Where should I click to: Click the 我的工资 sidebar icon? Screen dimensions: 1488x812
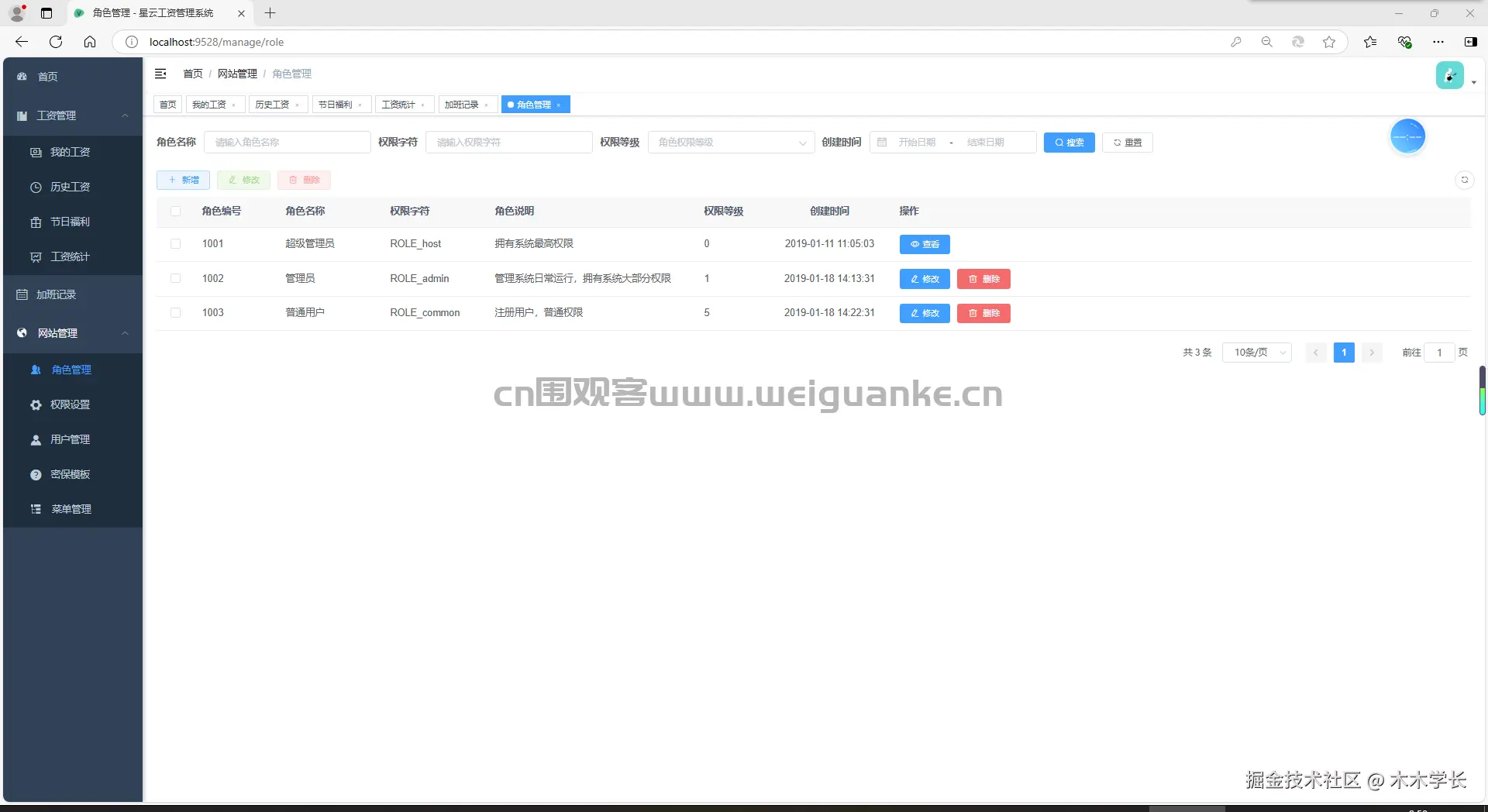36,153
